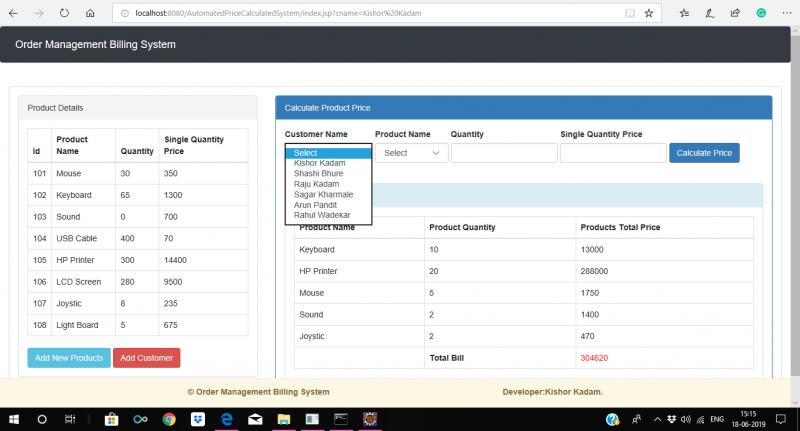Click the Calculate Price button
Screen dimensions: 800x431
point(704,153)
